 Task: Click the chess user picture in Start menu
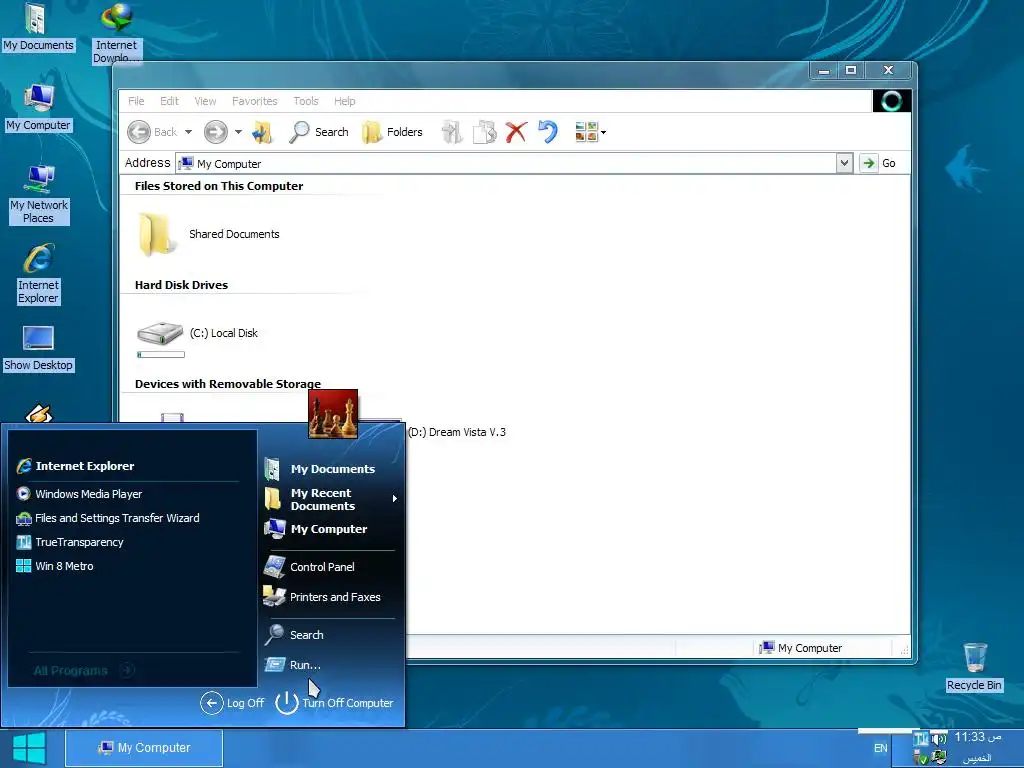333,414
